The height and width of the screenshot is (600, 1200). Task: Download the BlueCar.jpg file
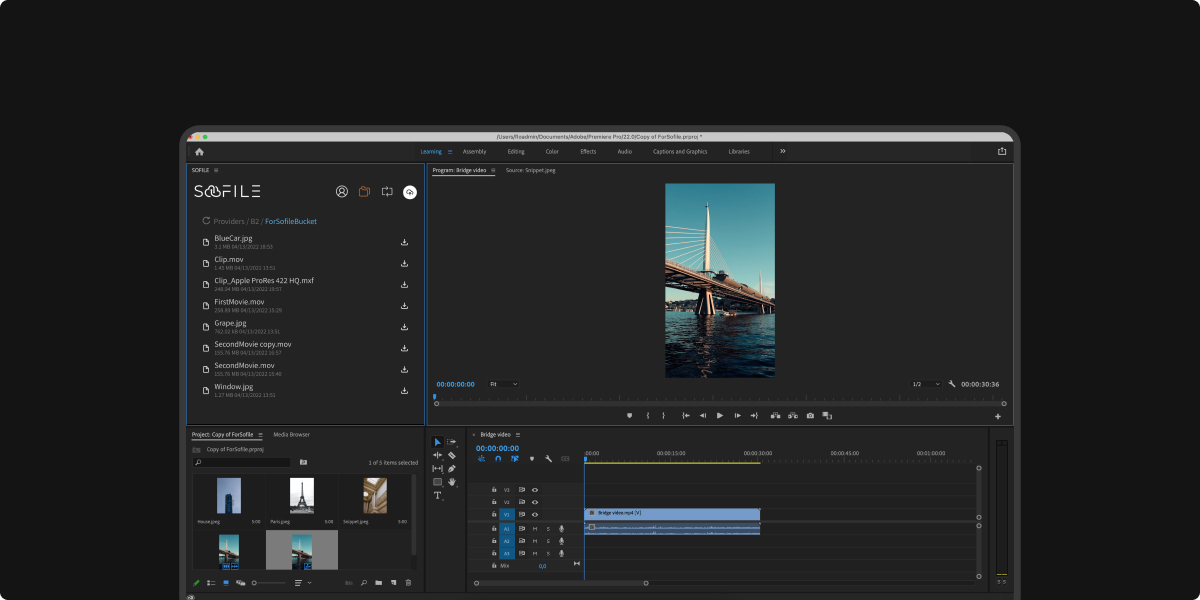point(404,242)
